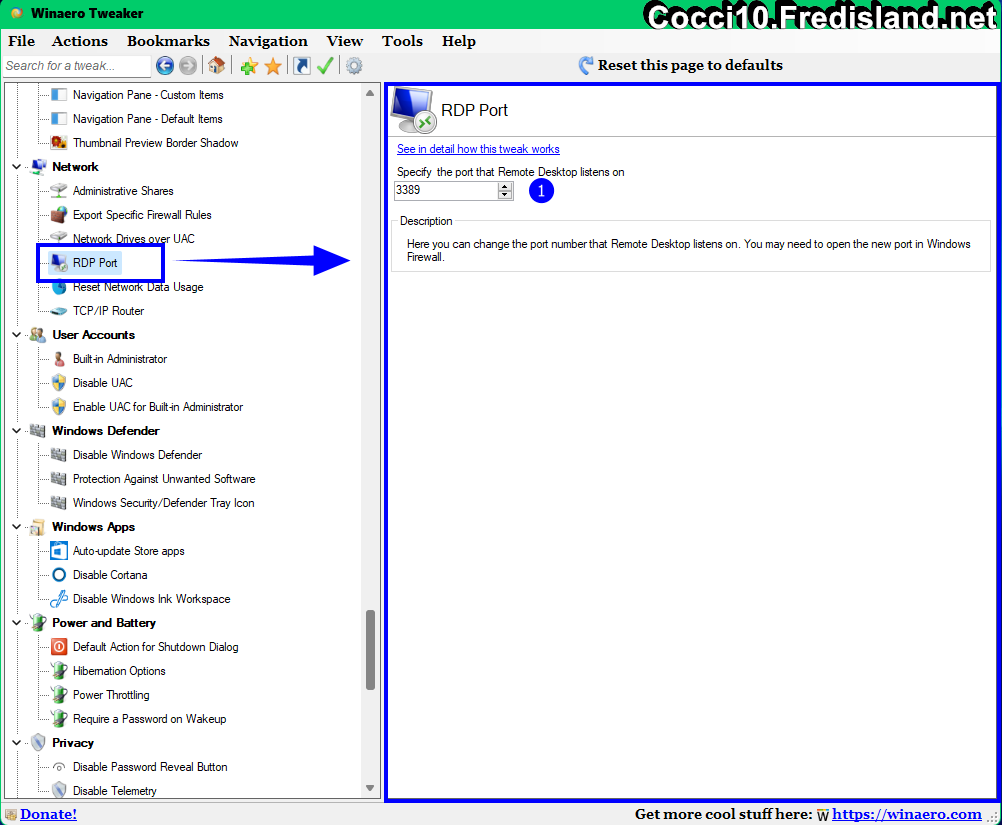Image resolution: width=1002 pixels, height=825 pixels.
Task: Click the green checkmark toolbar icon
Action: (x=325, y=65)
